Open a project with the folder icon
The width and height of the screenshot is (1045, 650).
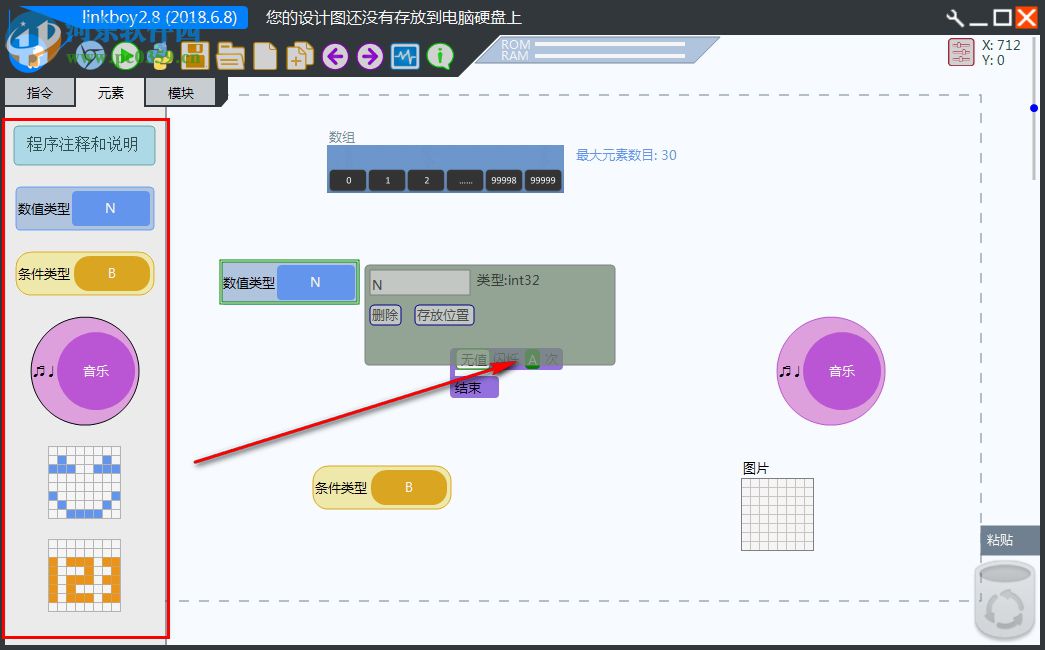pyautogui.click(x=230, y=56)
